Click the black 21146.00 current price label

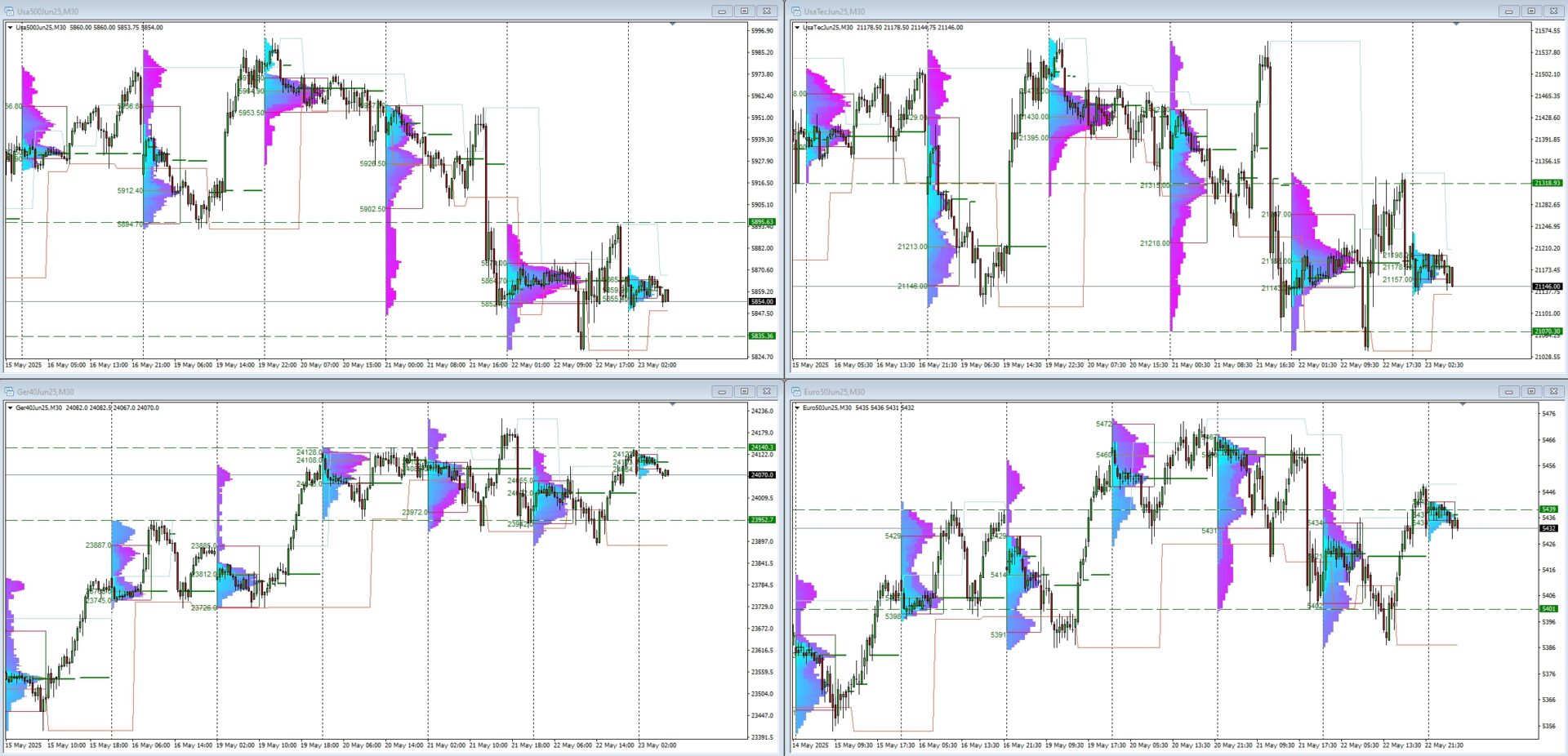click(1548, 287)
